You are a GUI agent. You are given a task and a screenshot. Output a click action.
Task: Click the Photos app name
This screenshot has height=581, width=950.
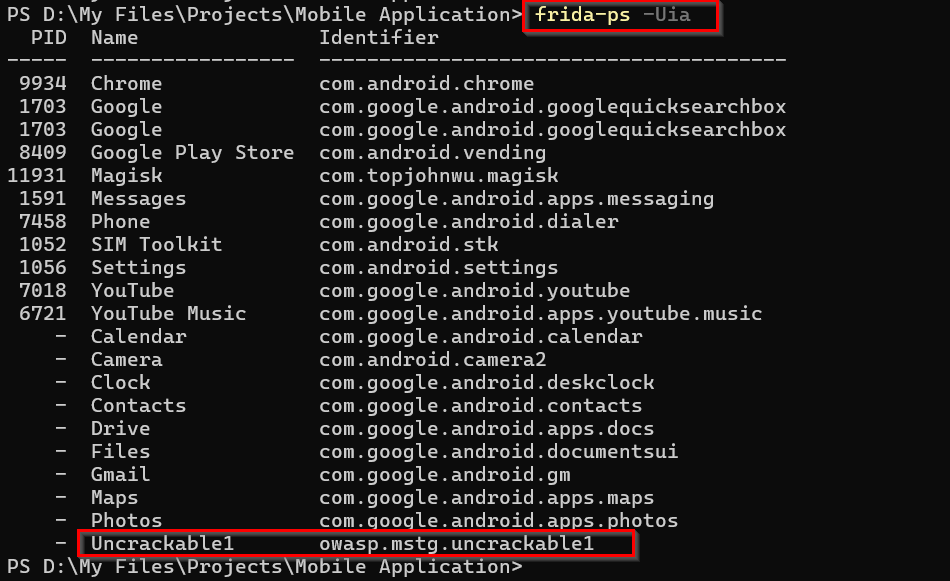[126, 521]
